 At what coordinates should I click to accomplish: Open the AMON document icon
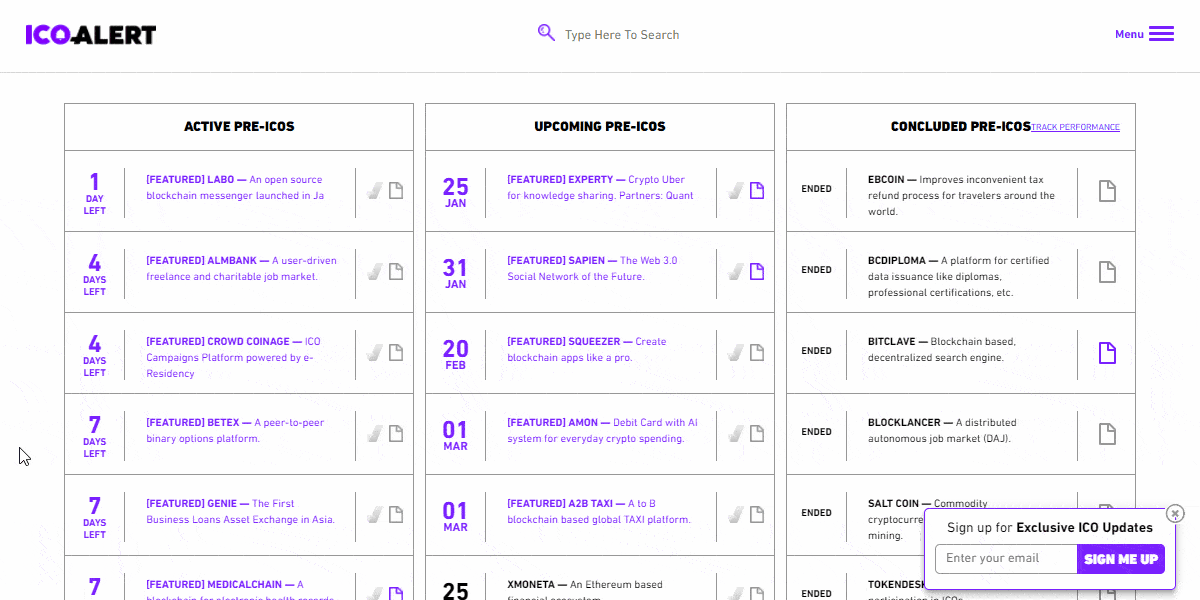pos(757,433)
